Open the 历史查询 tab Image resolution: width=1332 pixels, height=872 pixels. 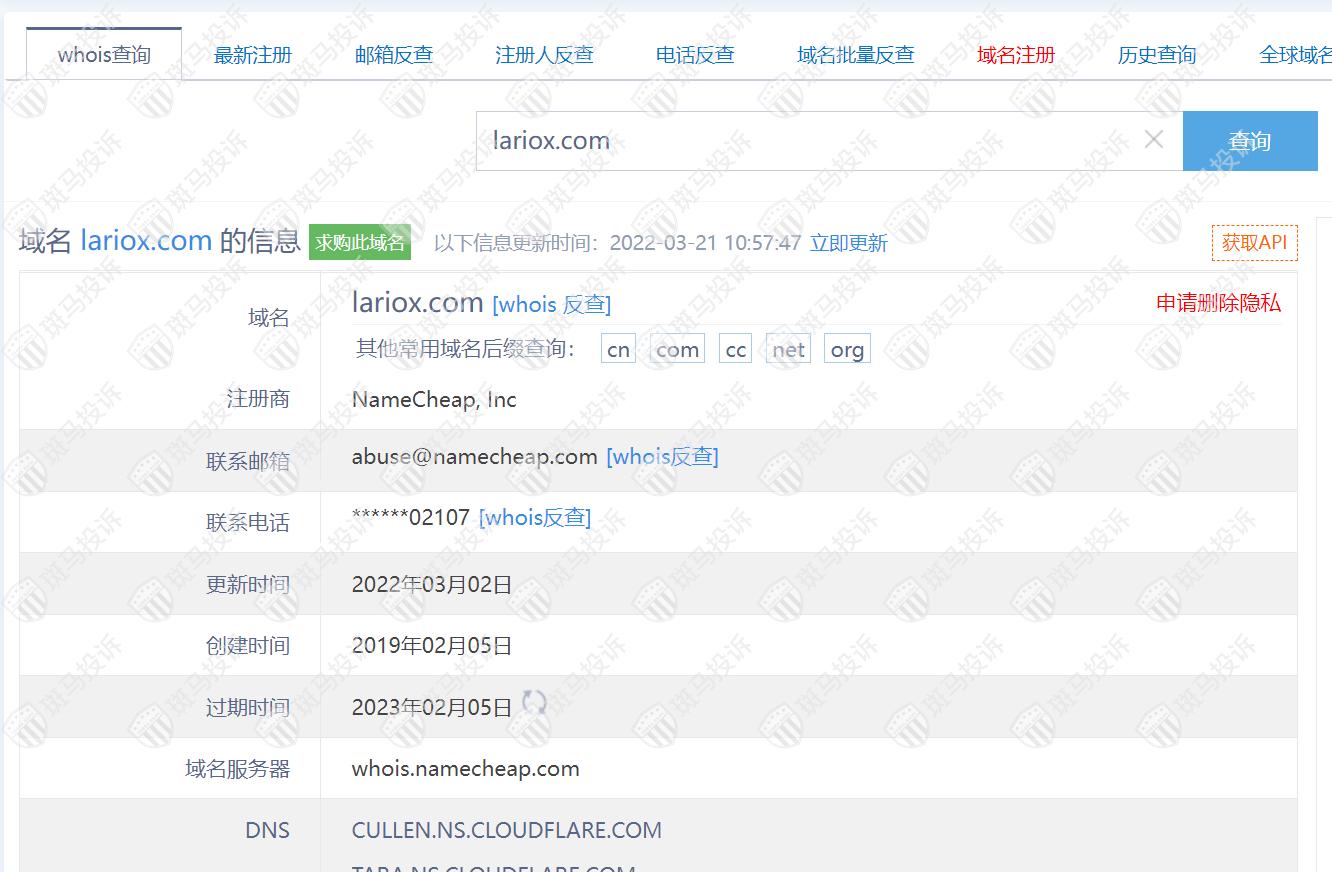tap(1157, 55)
